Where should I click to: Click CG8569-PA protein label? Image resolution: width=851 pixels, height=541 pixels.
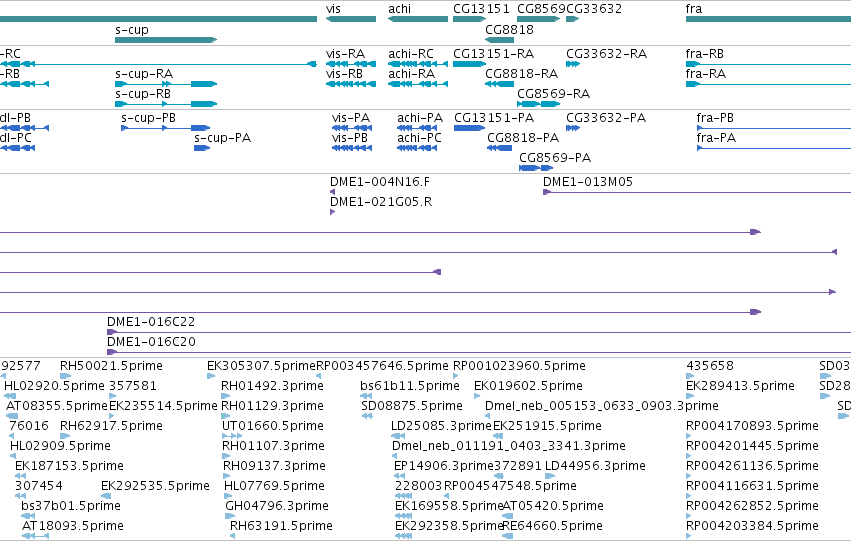click(x=555, y=158)
